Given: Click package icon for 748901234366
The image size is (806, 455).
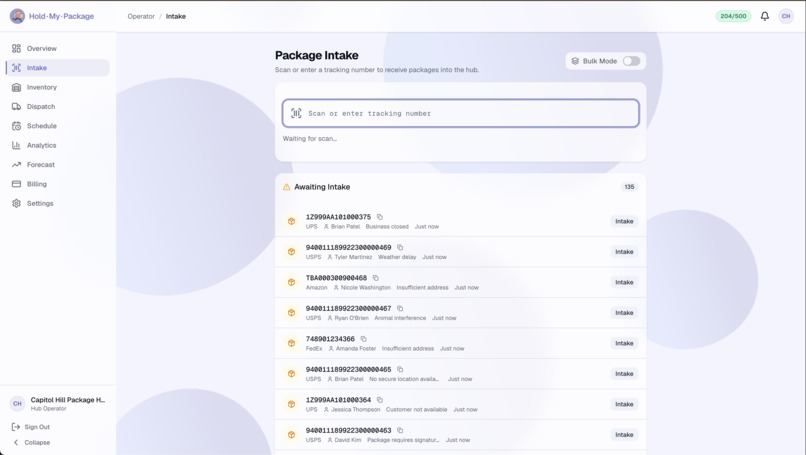Looking at the screenshot, I should click(291, 343).
